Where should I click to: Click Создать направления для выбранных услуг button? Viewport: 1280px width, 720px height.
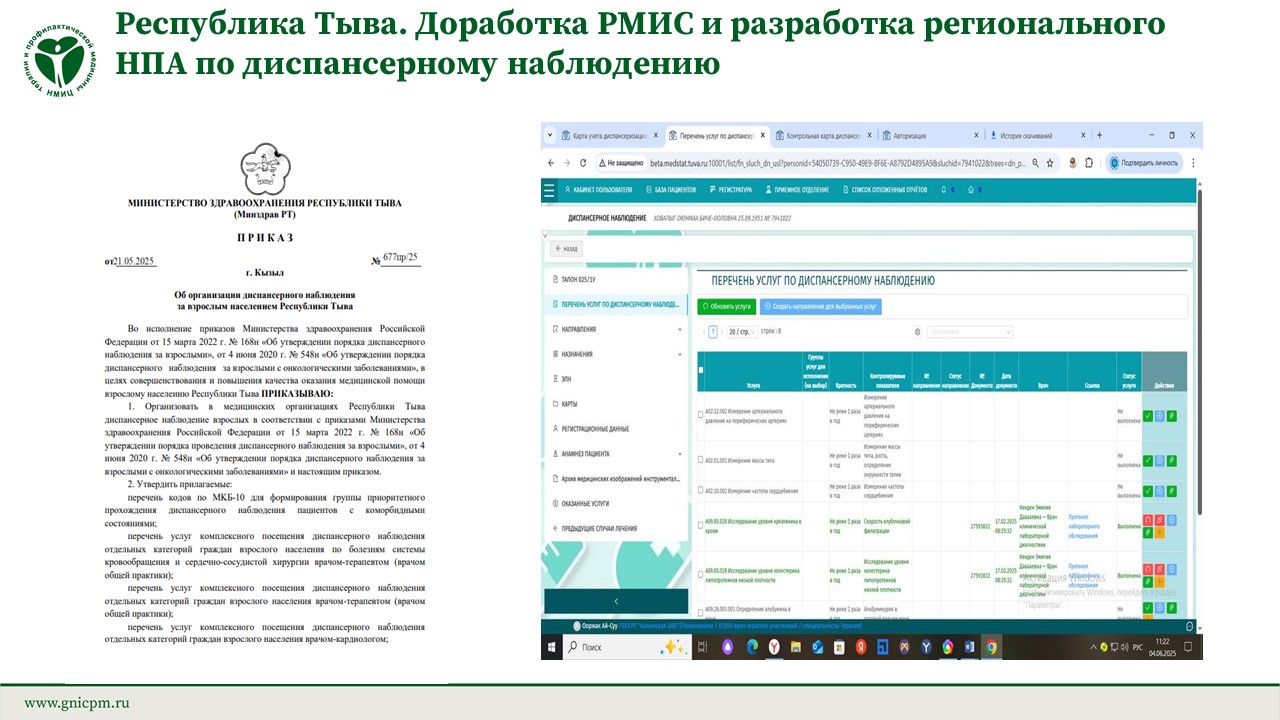(x=821, y=307)
